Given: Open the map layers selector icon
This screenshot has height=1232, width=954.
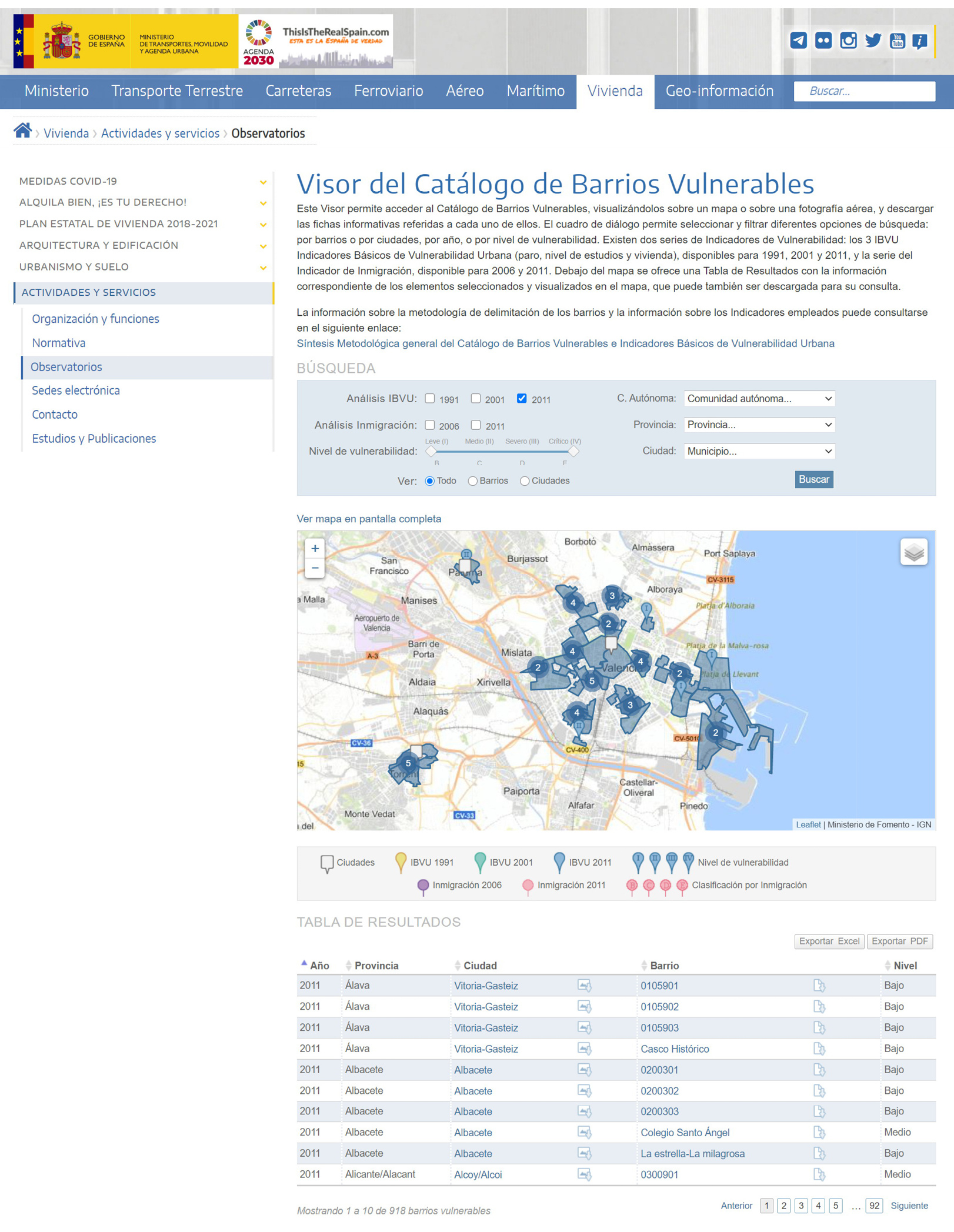Looking at the screenshot, I should [x=913, y=553].
